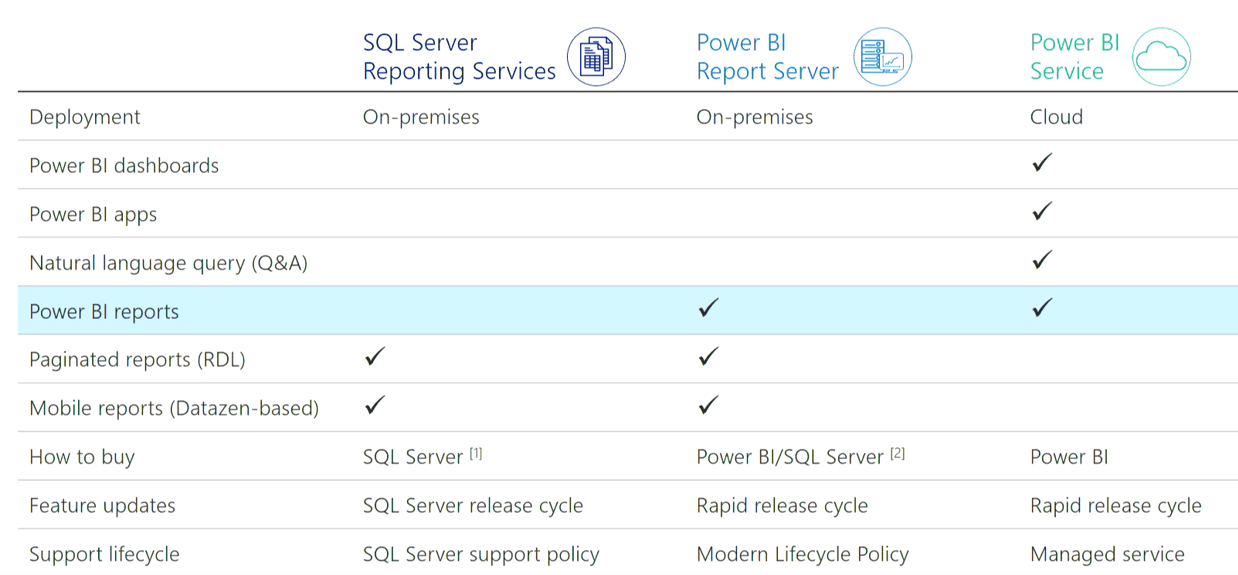Click Mobile reports (Datazen-based) label

174,408
